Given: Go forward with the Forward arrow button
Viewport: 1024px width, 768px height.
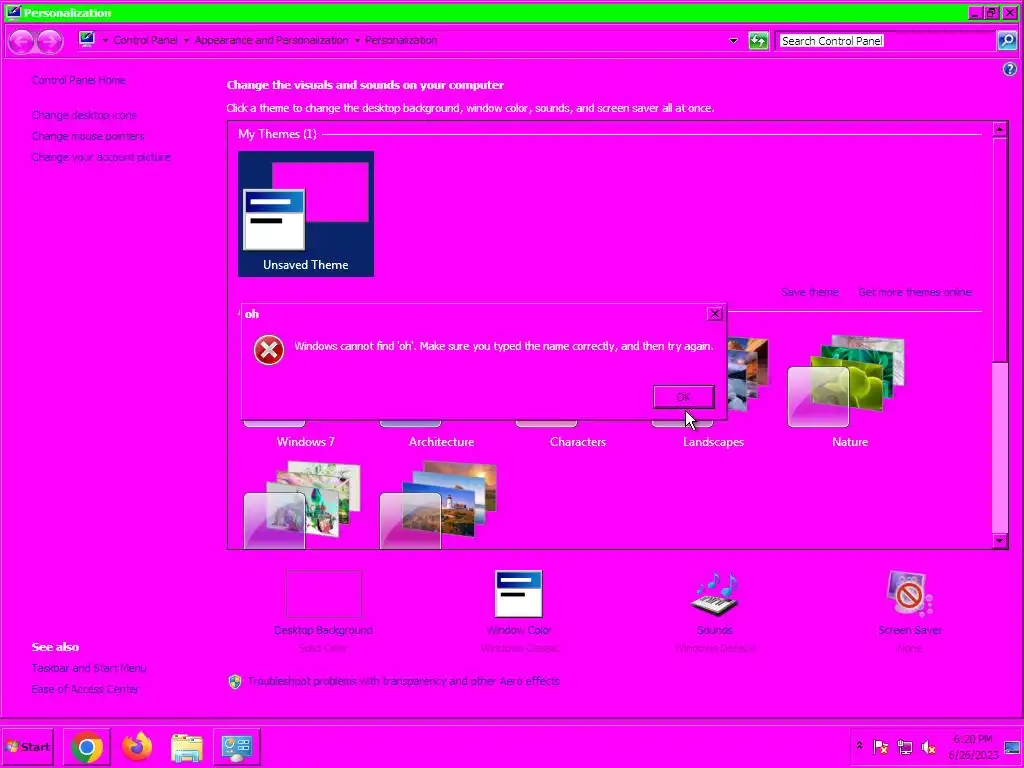Looking at the screenshot, I should 49,41.
